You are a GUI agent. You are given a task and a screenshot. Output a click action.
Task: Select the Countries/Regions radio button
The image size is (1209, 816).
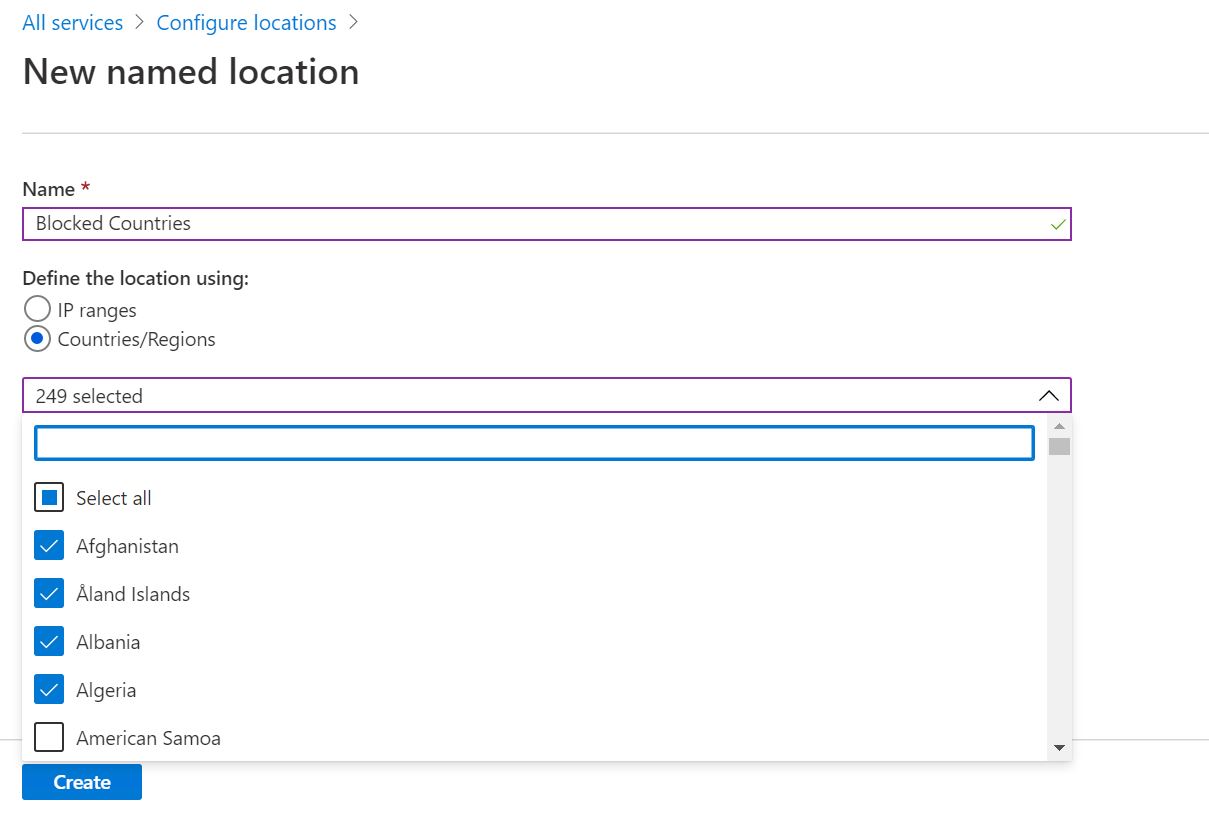[37, 338]
